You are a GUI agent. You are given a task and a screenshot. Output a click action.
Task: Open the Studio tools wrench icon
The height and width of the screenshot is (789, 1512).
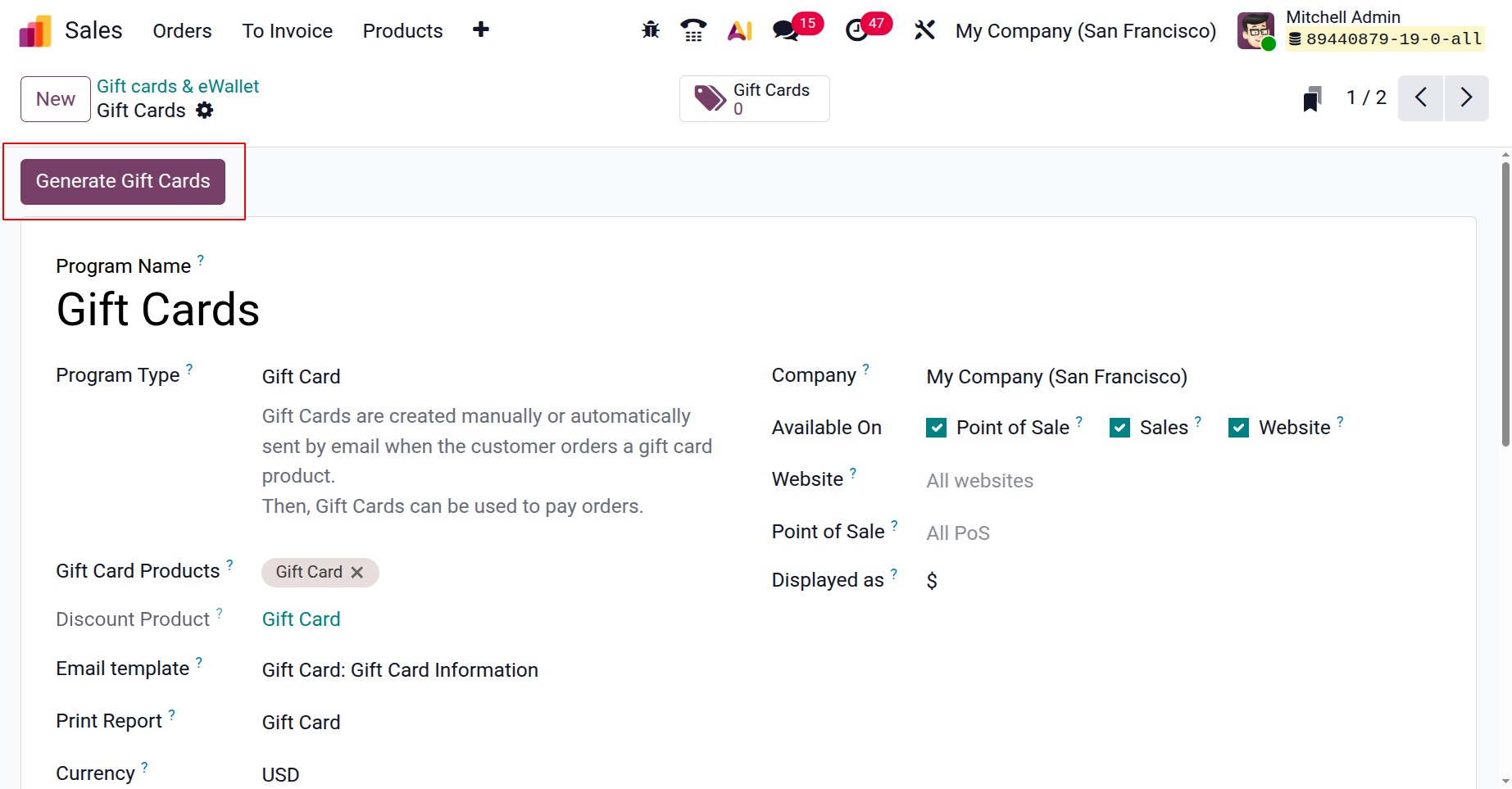point(924,30)
